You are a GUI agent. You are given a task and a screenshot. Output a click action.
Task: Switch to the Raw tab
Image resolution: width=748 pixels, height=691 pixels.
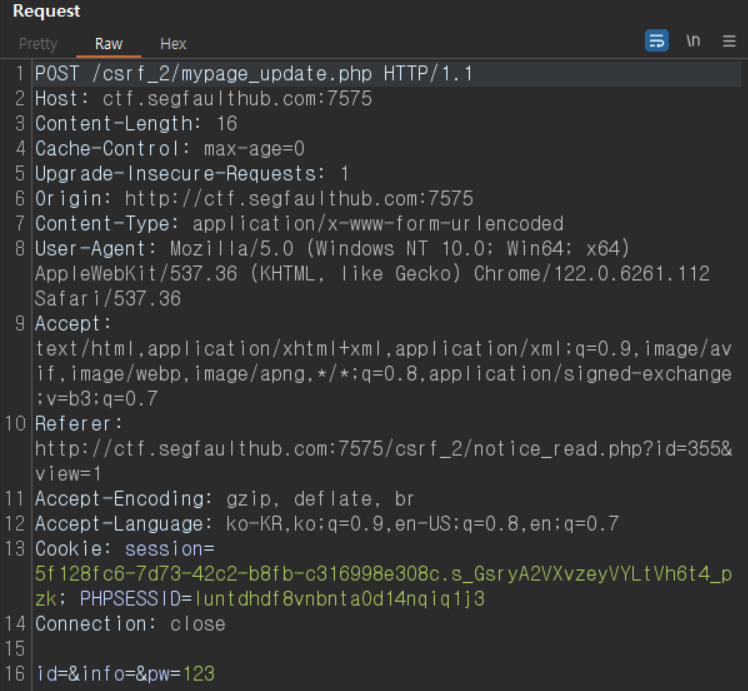tap(109, 44)
